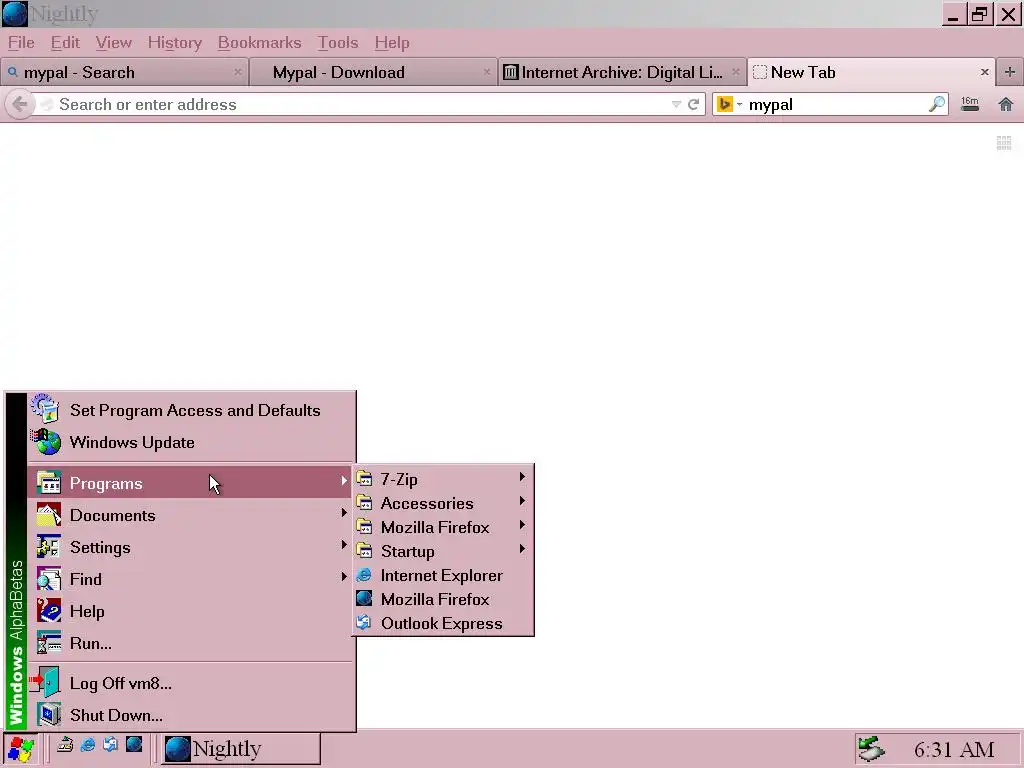Reload the page with refresh icon

[x=694, y=104]
